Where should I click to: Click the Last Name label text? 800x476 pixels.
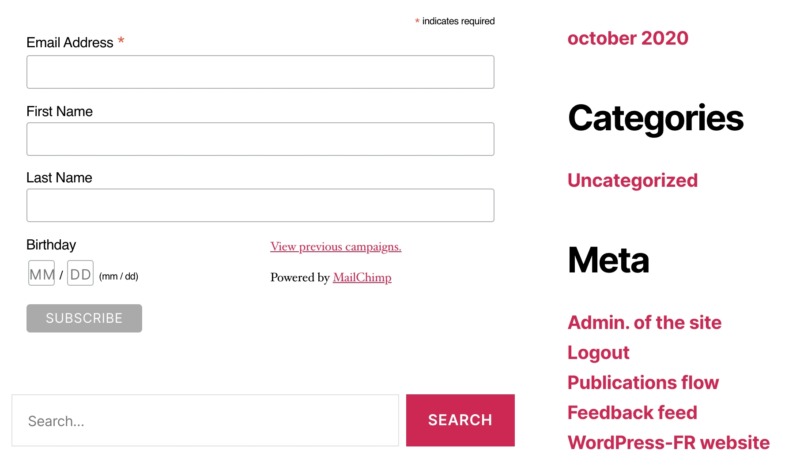[59, 178]
